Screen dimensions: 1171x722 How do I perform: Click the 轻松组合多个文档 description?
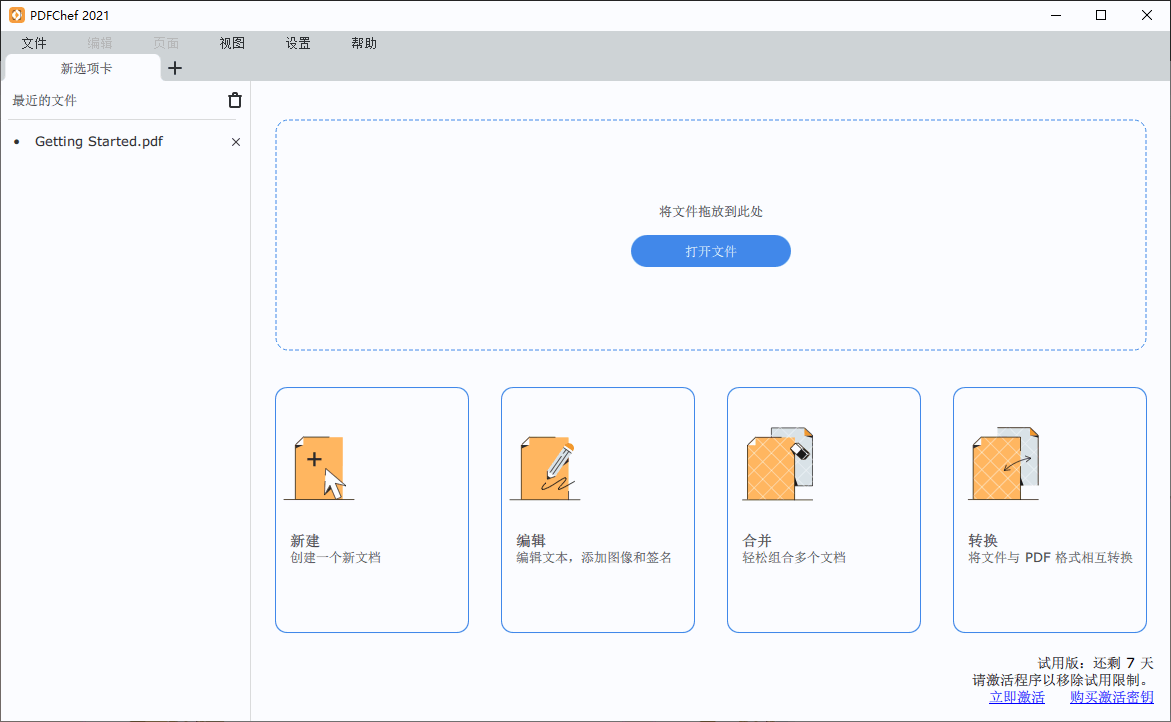[794, 558]
